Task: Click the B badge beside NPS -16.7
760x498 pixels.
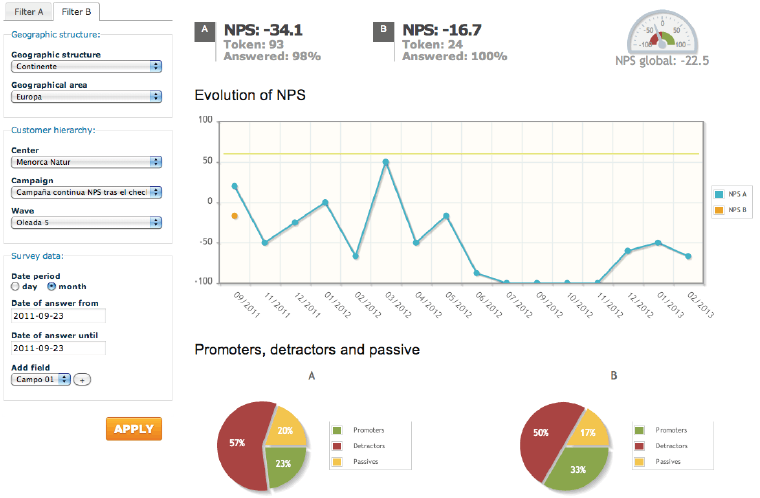Action: [x=383, y=31]
